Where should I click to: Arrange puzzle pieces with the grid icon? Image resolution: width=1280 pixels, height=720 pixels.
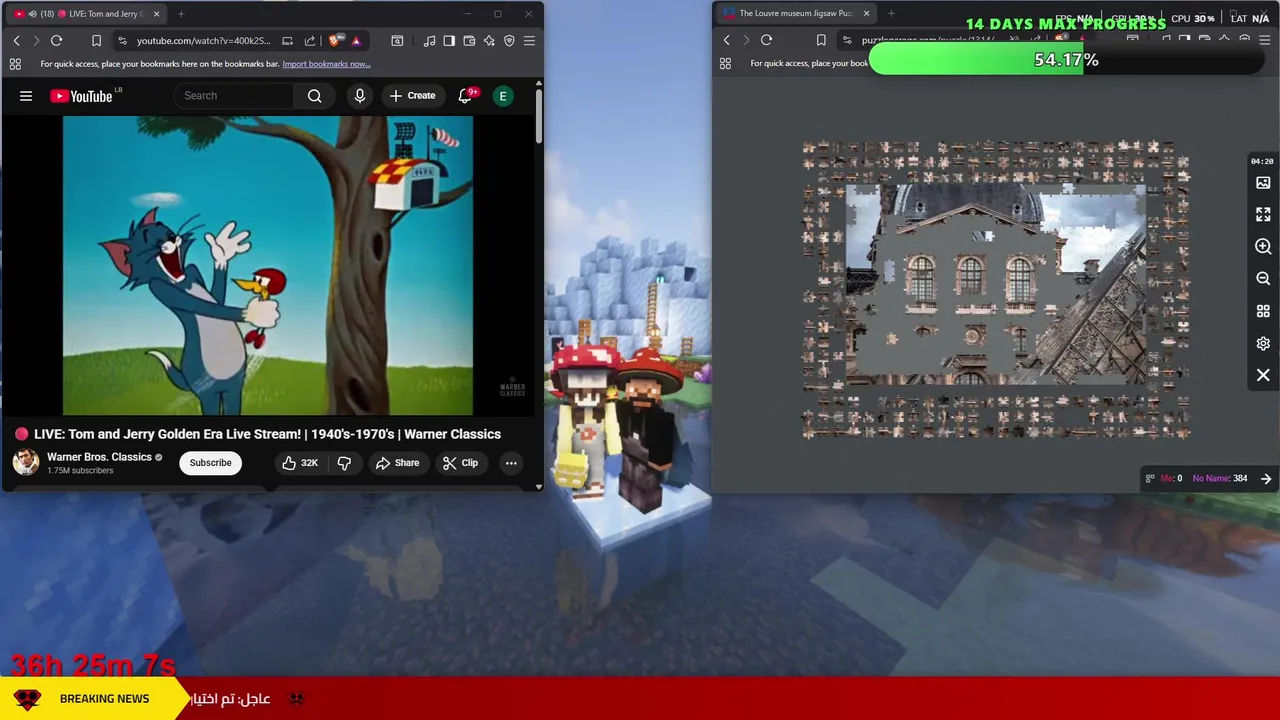pyautogui.click(x=1263, y=311)
